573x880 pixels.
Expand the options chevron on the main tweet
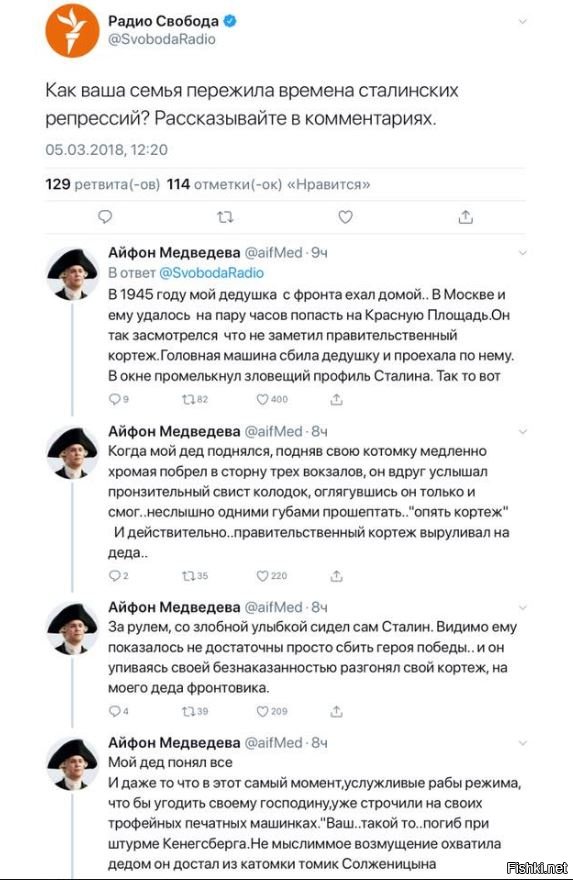tap(522, 22)
